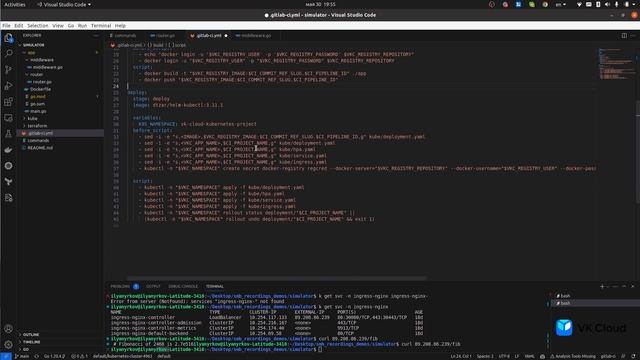Click the Kubernetes cluster context status item
Screen dimensions: 640x360
(122, 356)
